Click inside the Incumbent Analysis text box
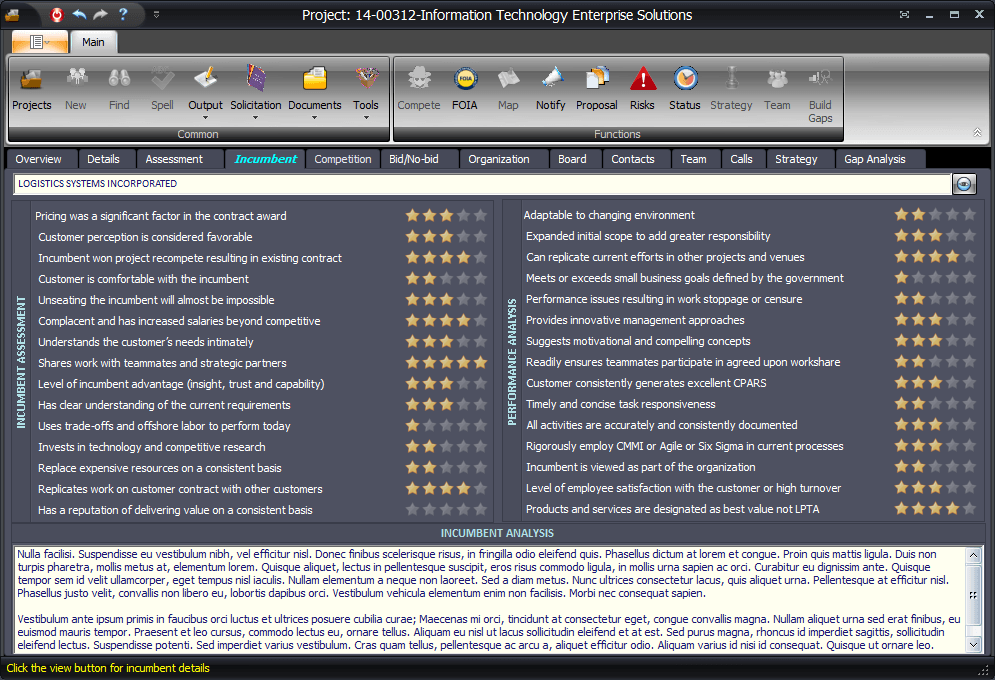 (488, 598)
